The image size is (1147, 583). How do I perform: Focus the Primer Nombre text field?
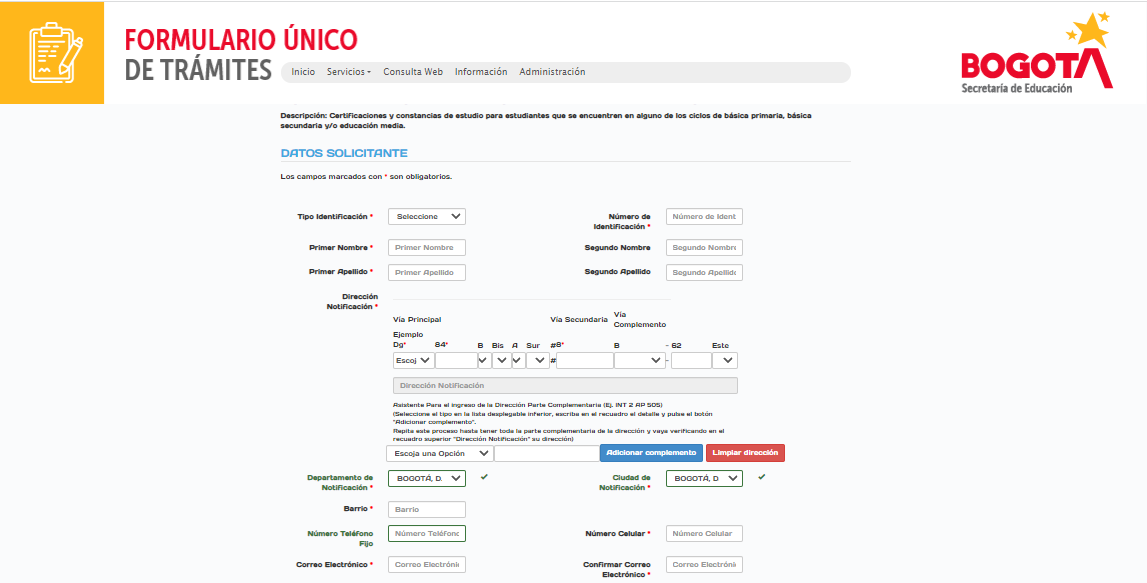(426, 248)
